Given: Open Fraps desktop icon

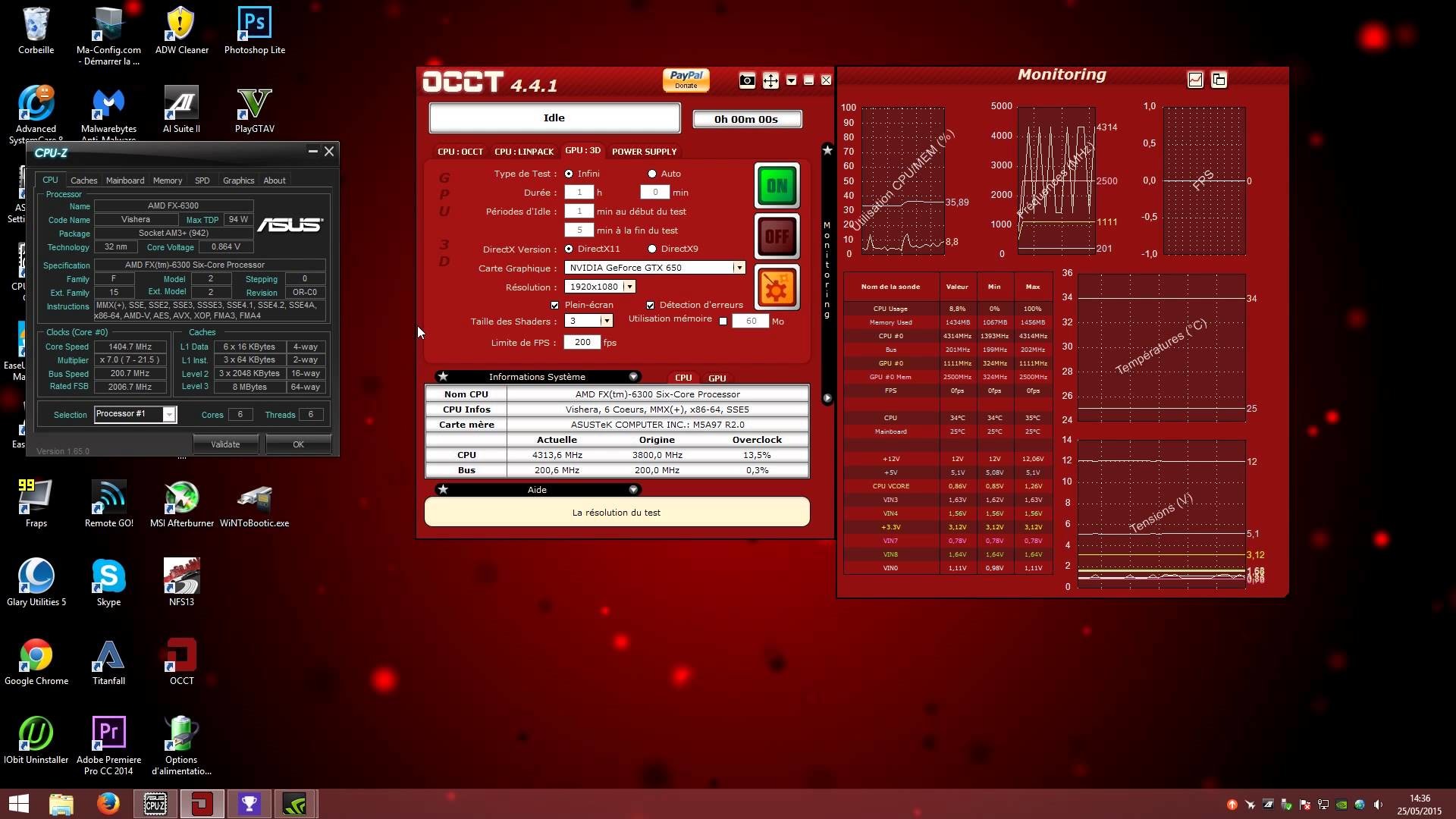Looking at the screenshot, I should [36, 504].
